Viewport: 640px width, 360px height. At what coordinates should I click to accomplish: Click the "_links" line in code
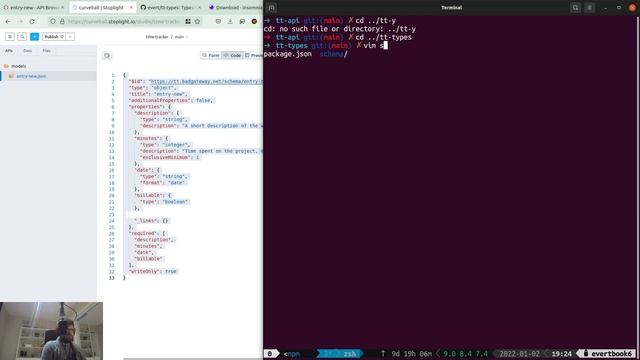151,221
